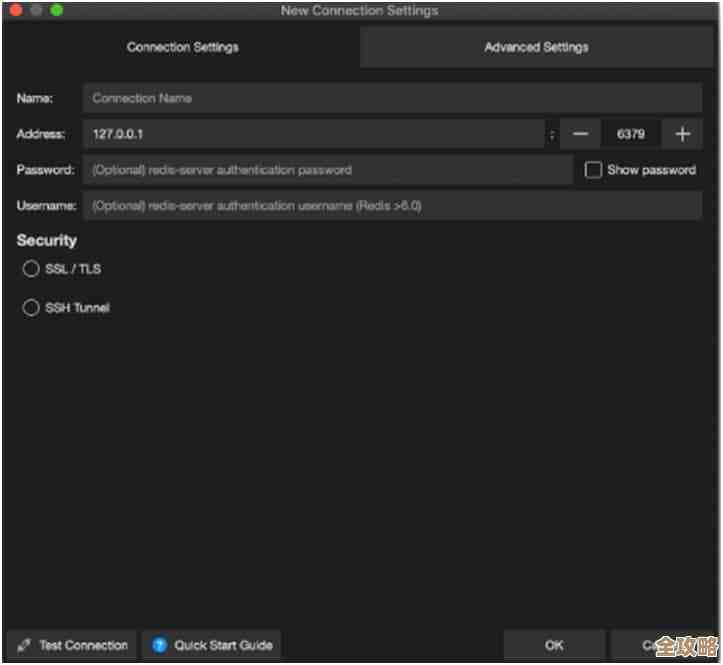Focus the Connection Name input field
Screen dimensions: 723x665
392,98
